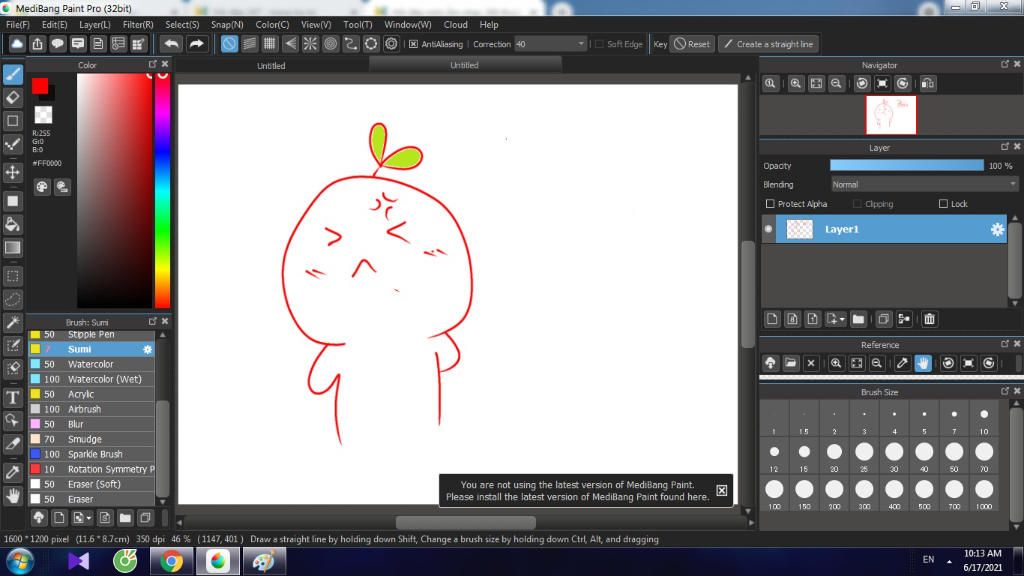The image size is (1024, 576).
Task: Switch to the first Untitled tab
Action: [x=271, y=66]
